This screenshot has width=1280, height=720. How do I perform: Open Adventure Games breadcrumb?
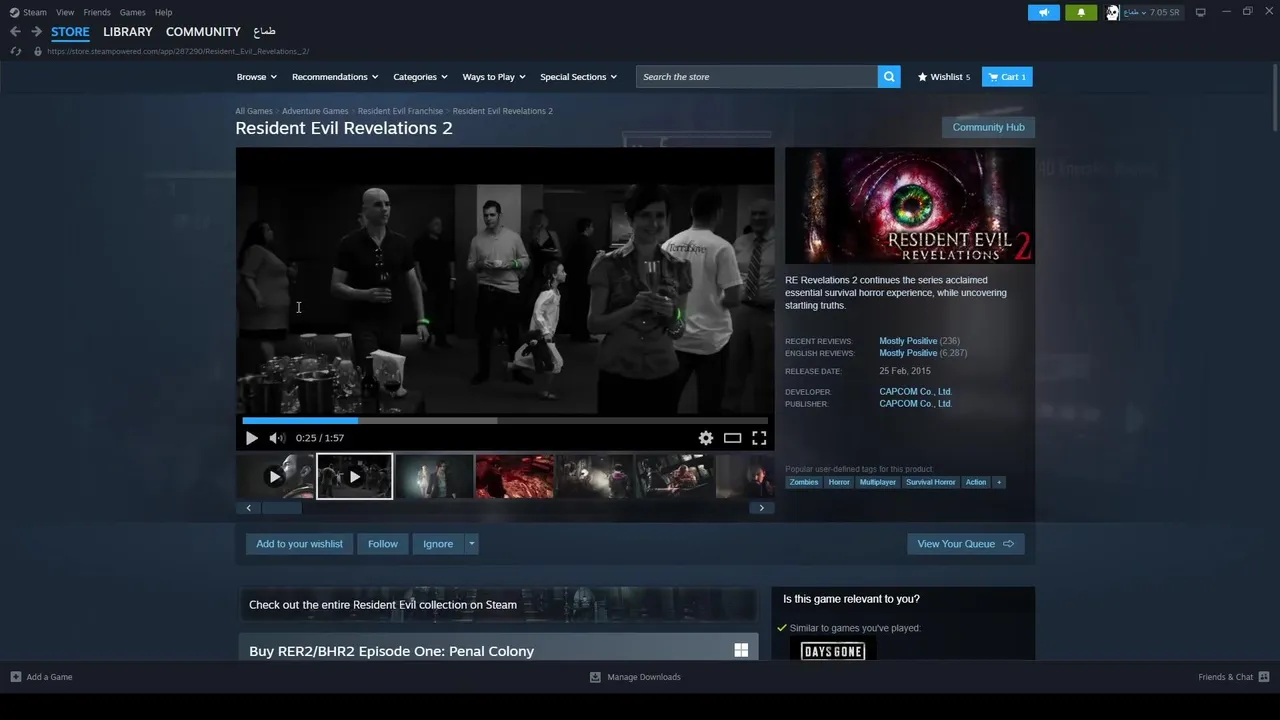[x=315, y=111]
